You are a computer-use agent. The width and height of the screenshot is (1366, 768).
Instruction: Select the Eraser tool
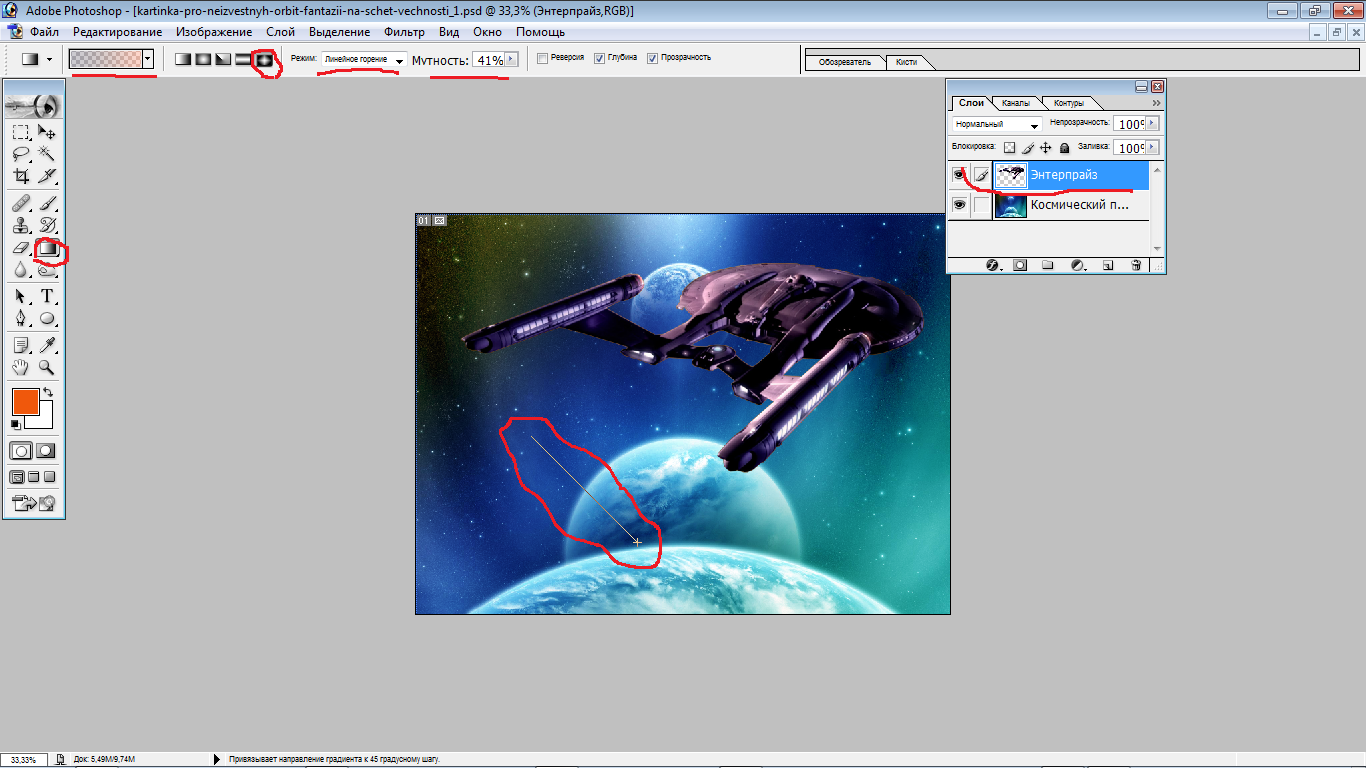(x=21, y=247)
